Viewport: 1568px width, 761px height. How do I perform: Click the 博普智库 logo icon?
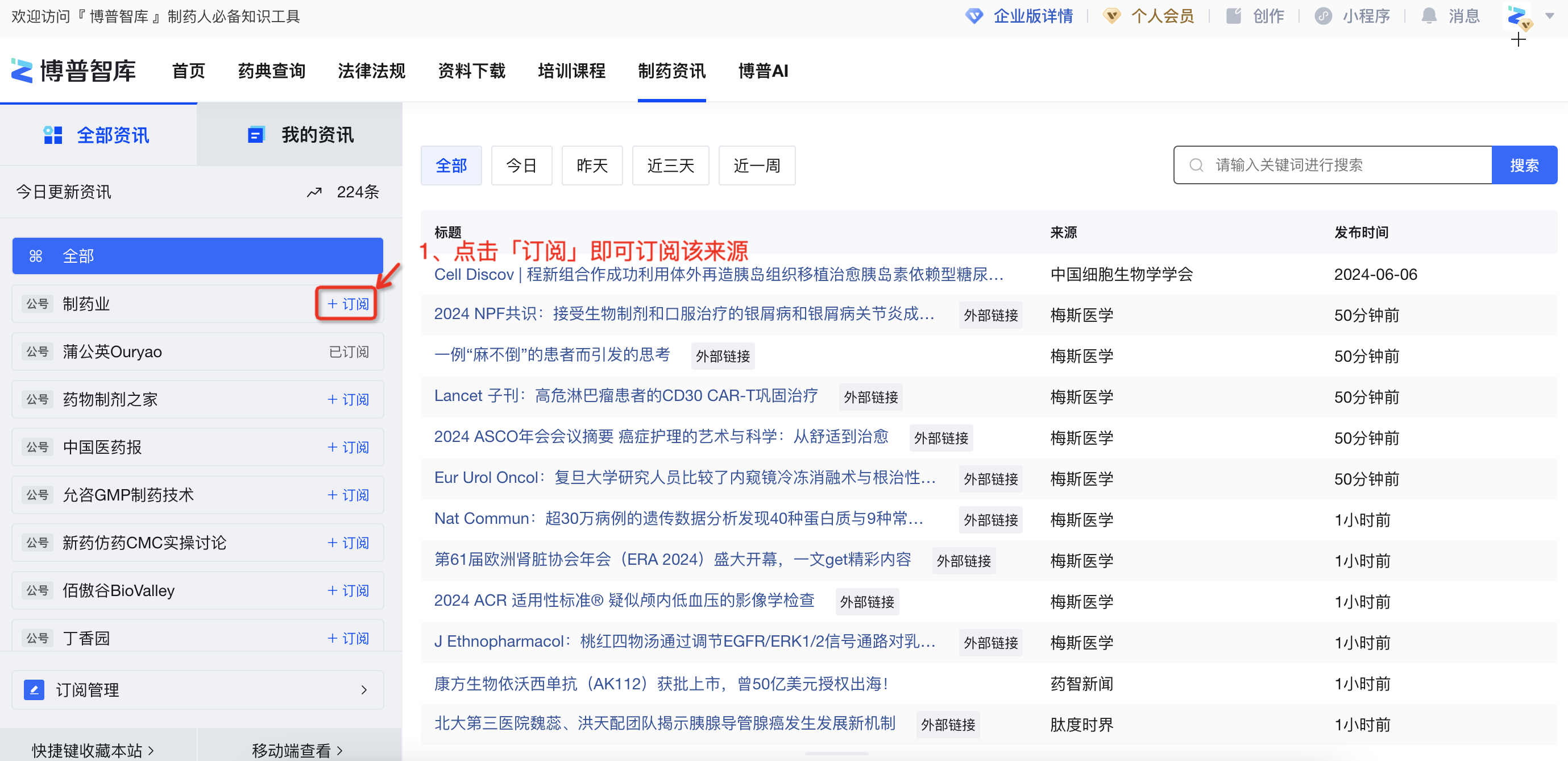[x=22, y=71]
